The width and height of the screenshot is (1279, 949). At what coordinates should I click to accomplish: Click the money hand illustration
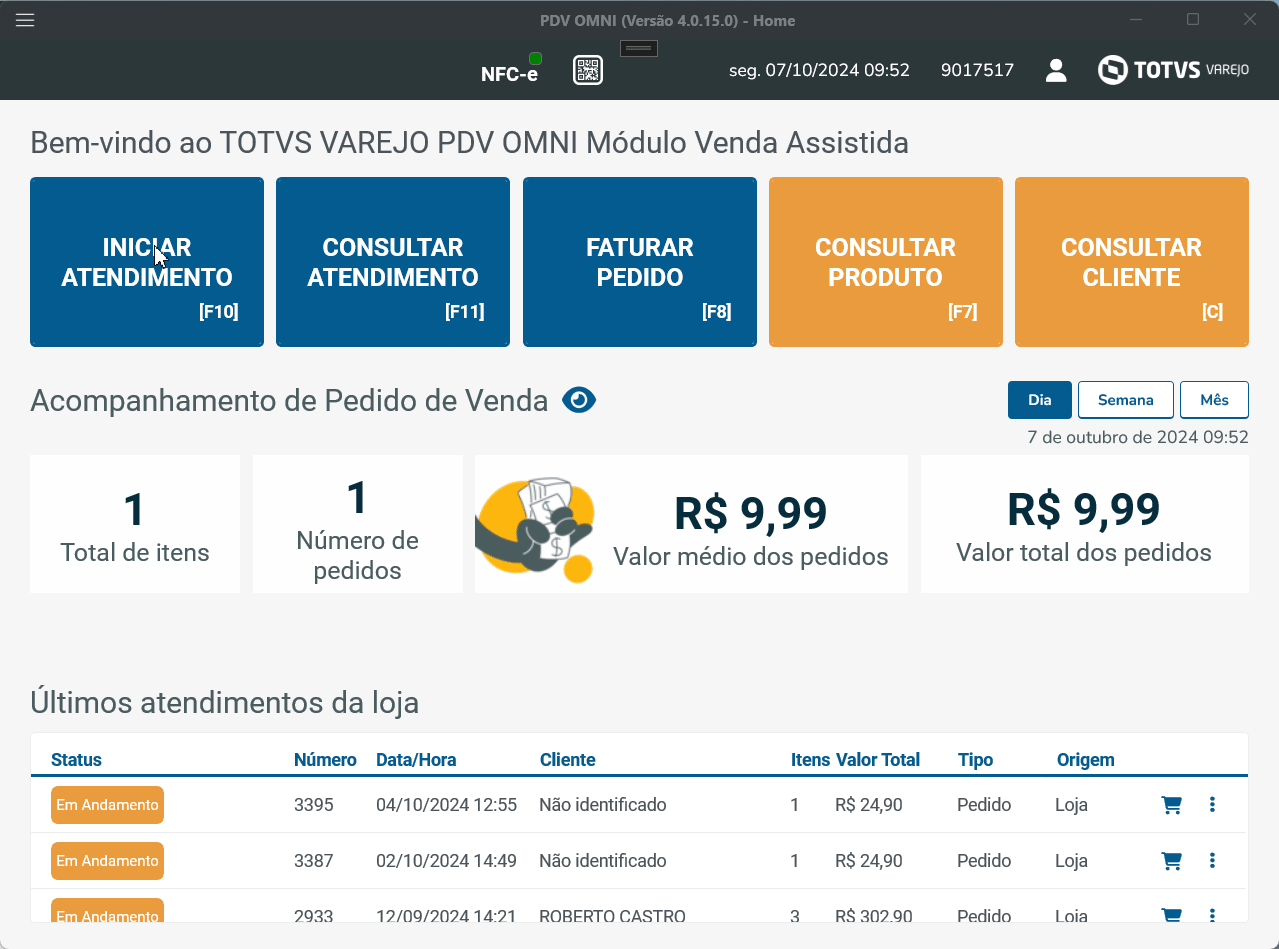pyautogui.click(x=536, y=530)
